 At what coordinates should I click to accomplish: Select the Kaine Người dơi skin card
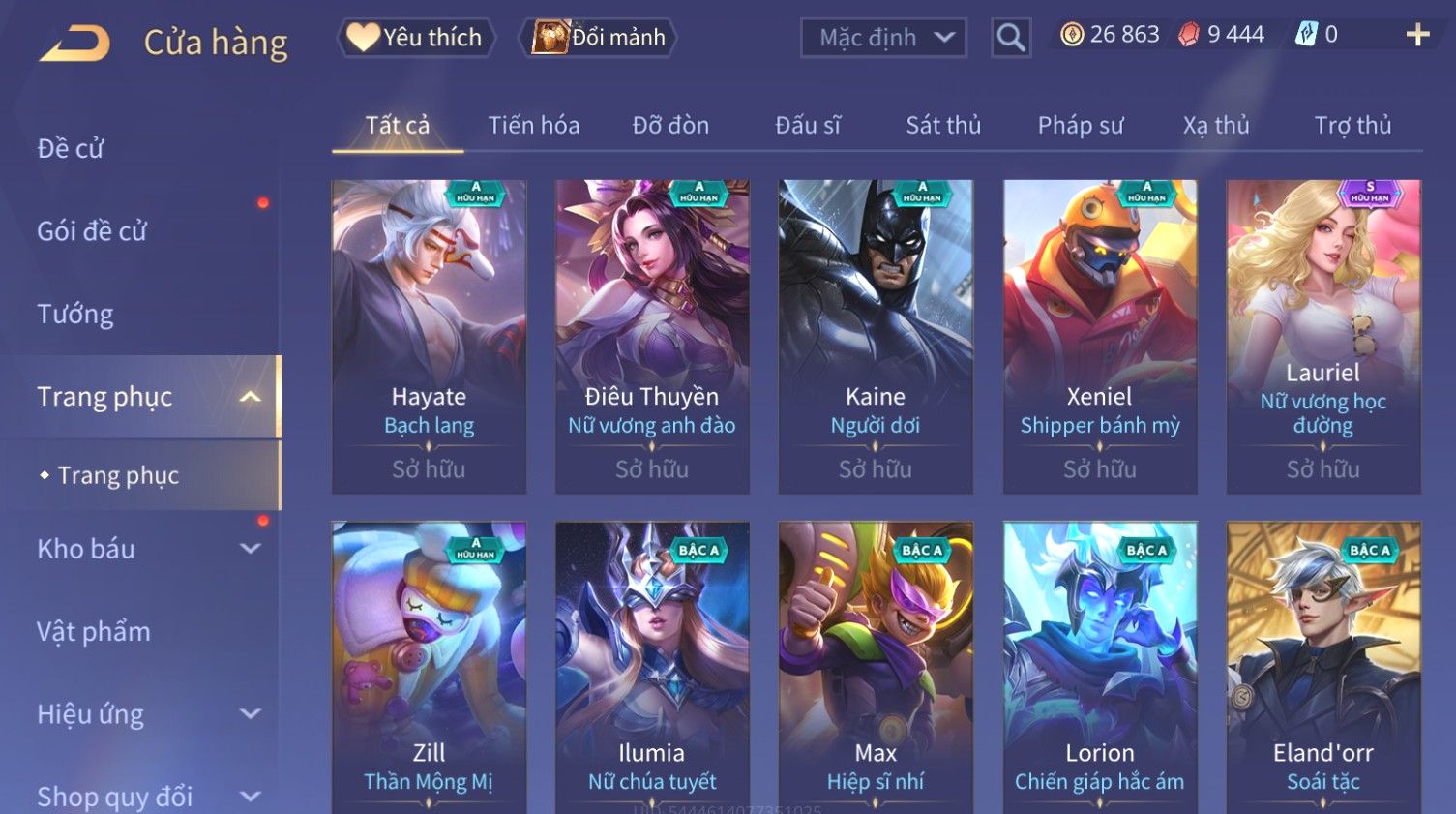point(876,337)
